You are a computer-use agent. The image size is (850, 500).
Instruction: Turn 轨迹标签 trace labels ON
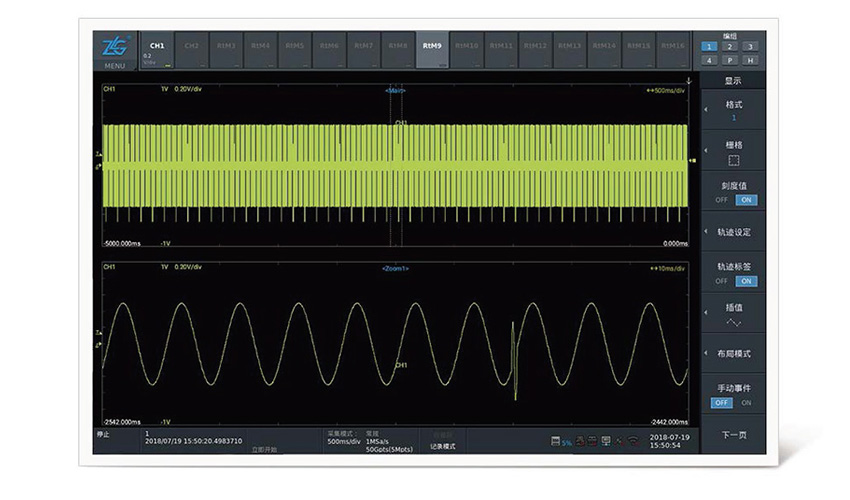click(746, 281)
